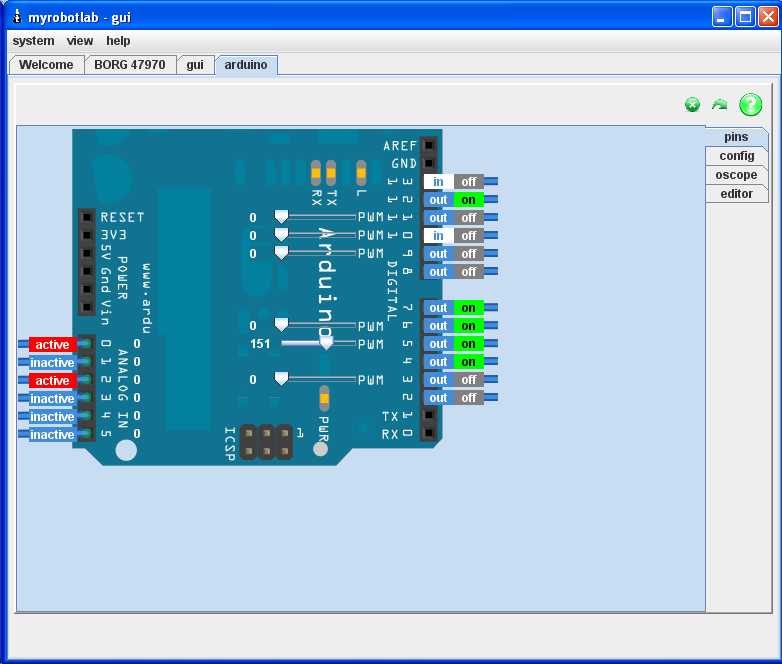The width and height of the screenshot is (782, 664).
Task: Click the pin 10 PWM slider
Action: point(315,234)
